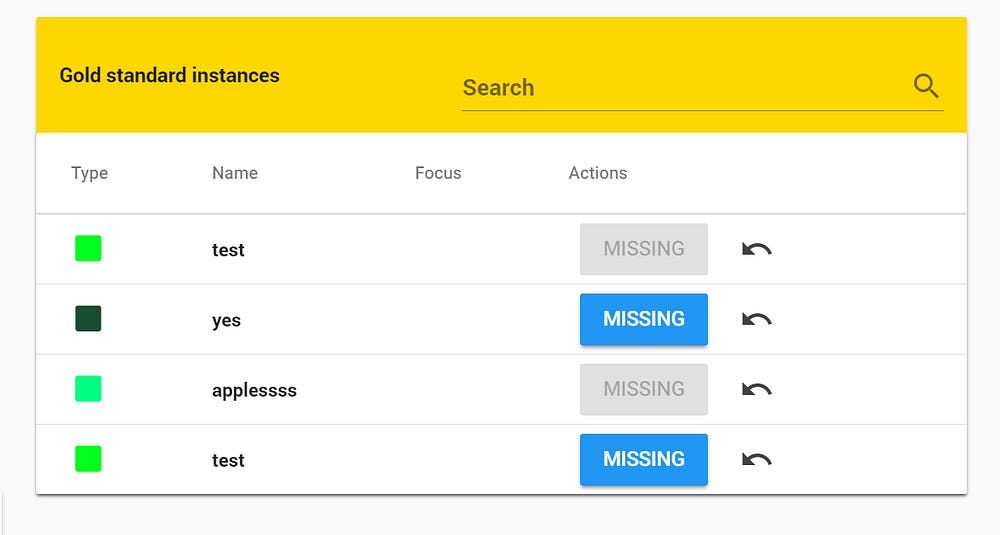1000x535 pixels.
Task: Click the Focus column header
Action: tap(438, 173)
